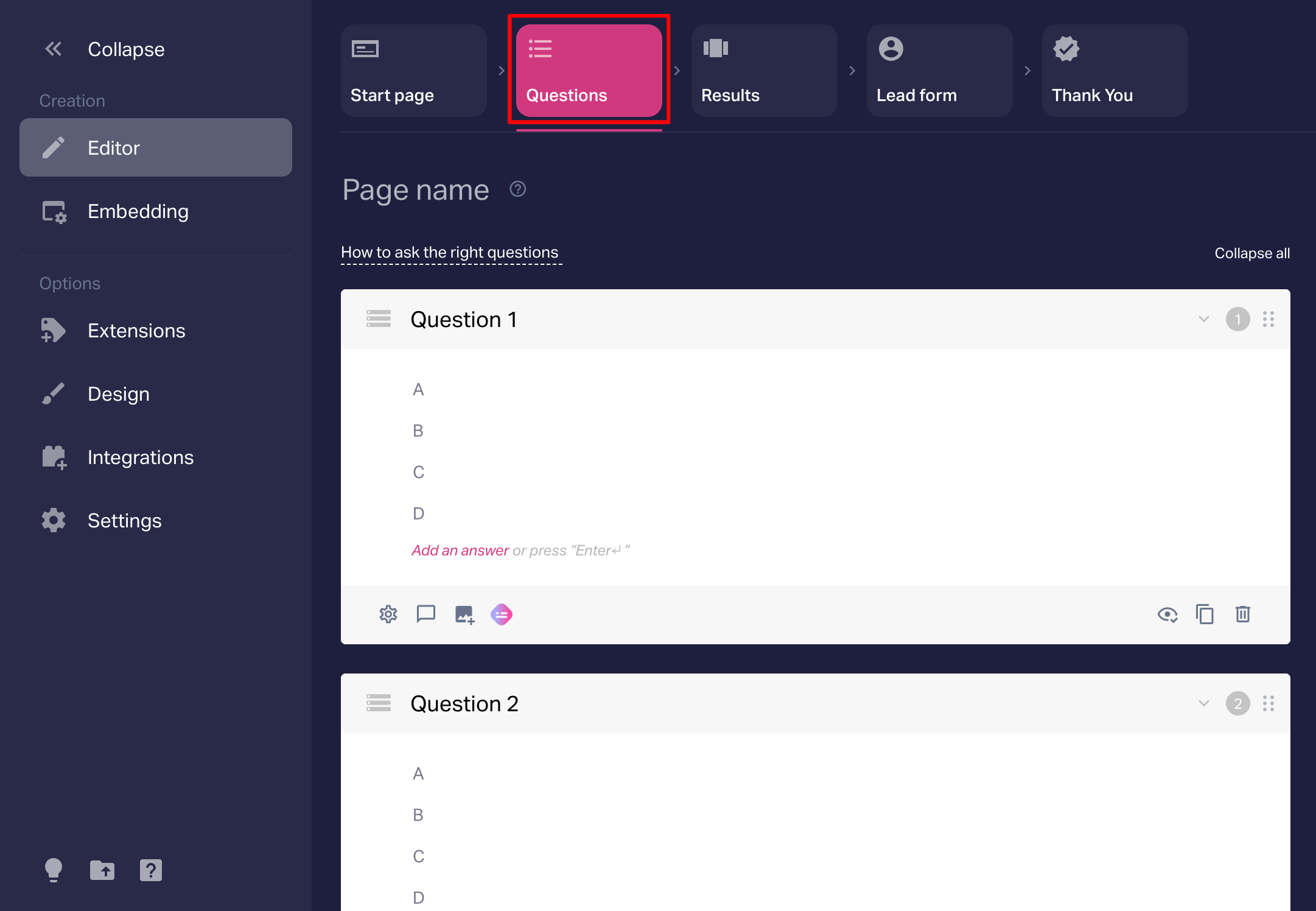The height and width of the screenshot is (911, 1316).
Task: Duplicate Question 1 with the copy icon
Action: (1205, 614)
